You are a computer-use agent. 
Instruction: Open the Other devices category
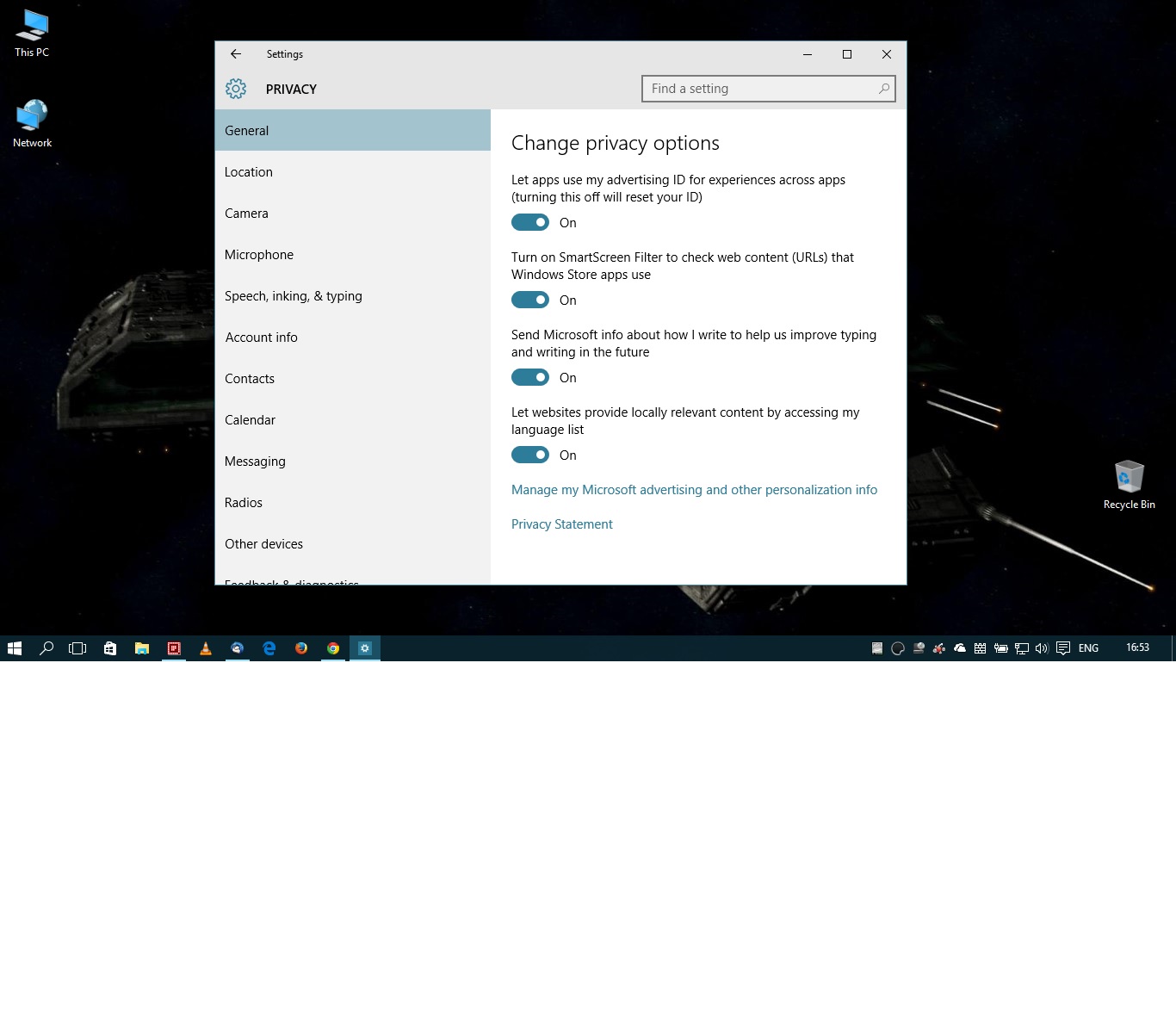[x=353, y=543]
